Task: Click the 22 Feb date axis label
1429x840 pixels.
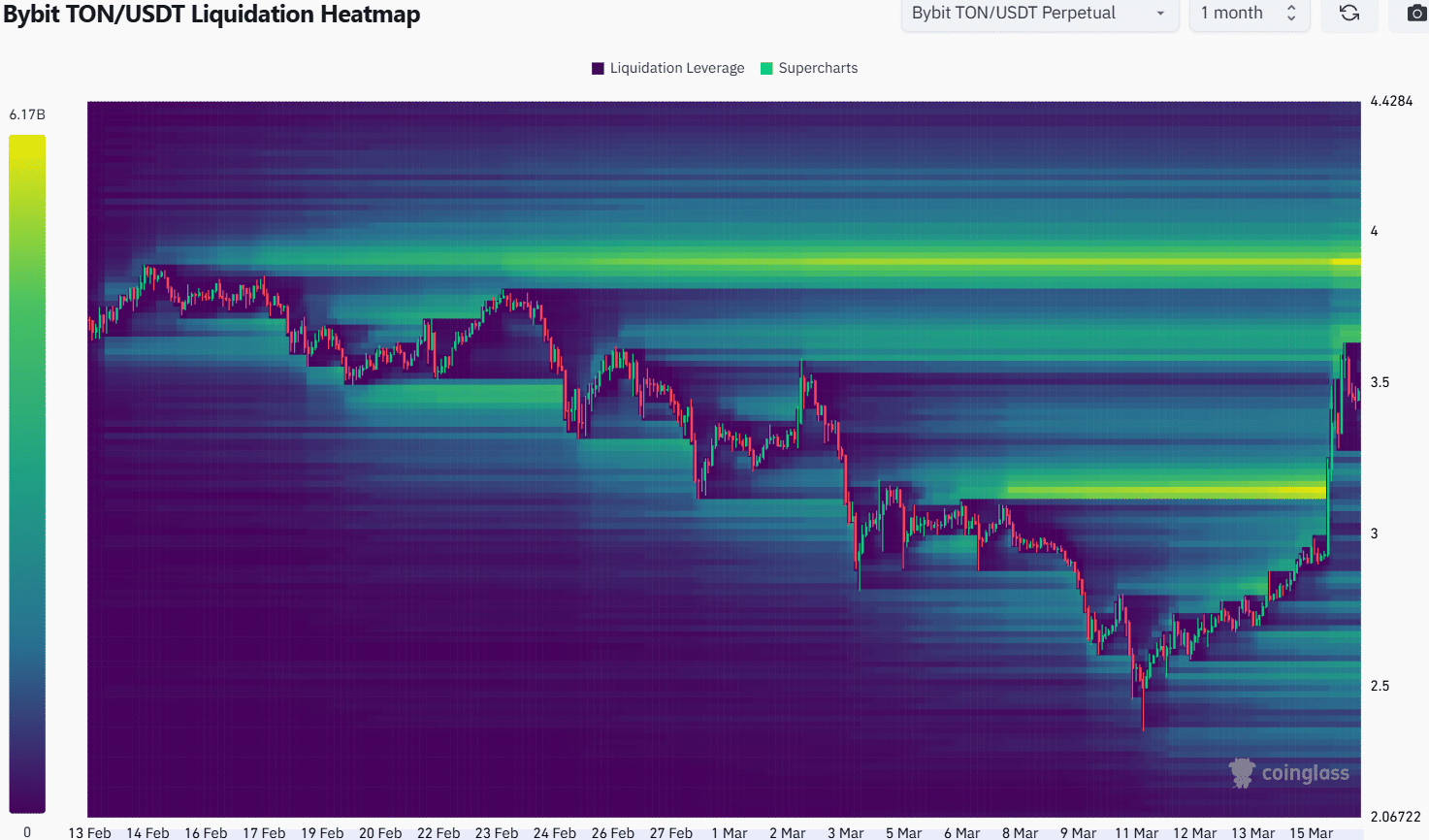Action: click(438, 832)
